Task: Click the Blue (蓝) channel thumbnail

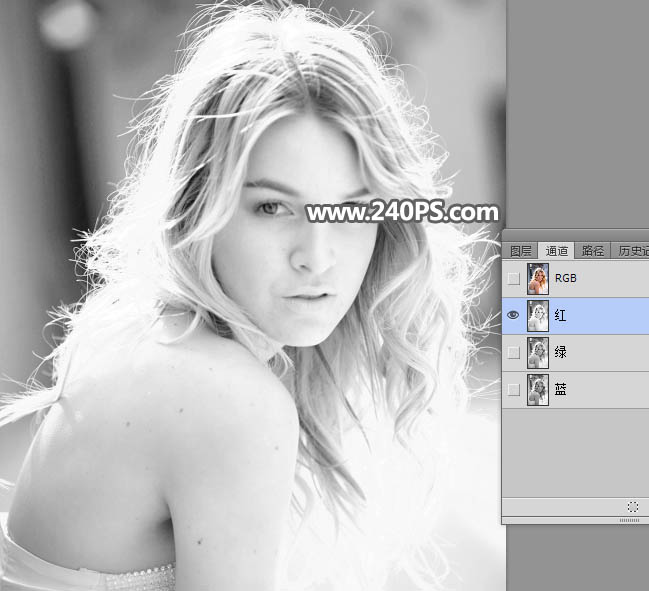Action: tap(538, 389)
